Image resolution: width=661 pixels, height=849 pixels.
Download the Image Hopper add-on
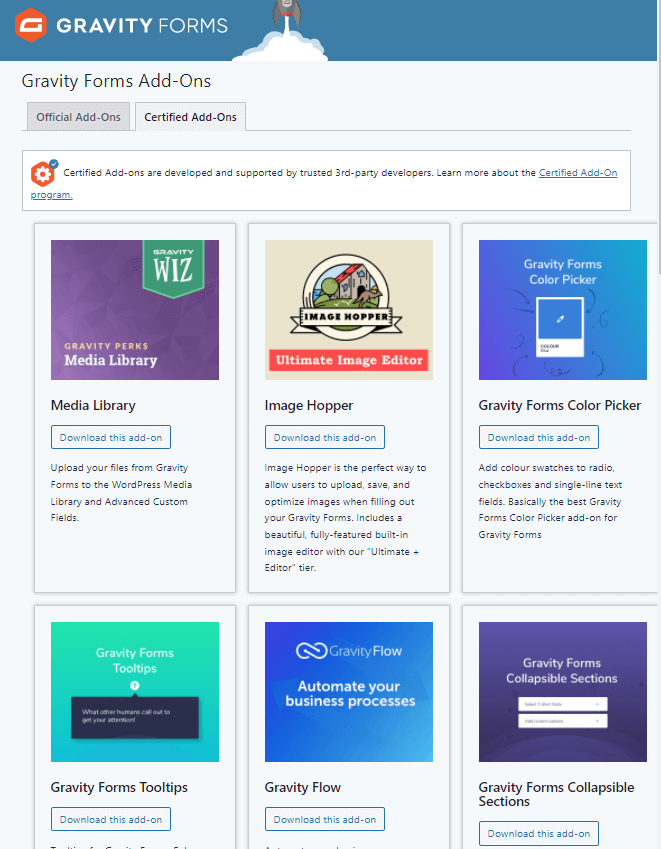325,437
